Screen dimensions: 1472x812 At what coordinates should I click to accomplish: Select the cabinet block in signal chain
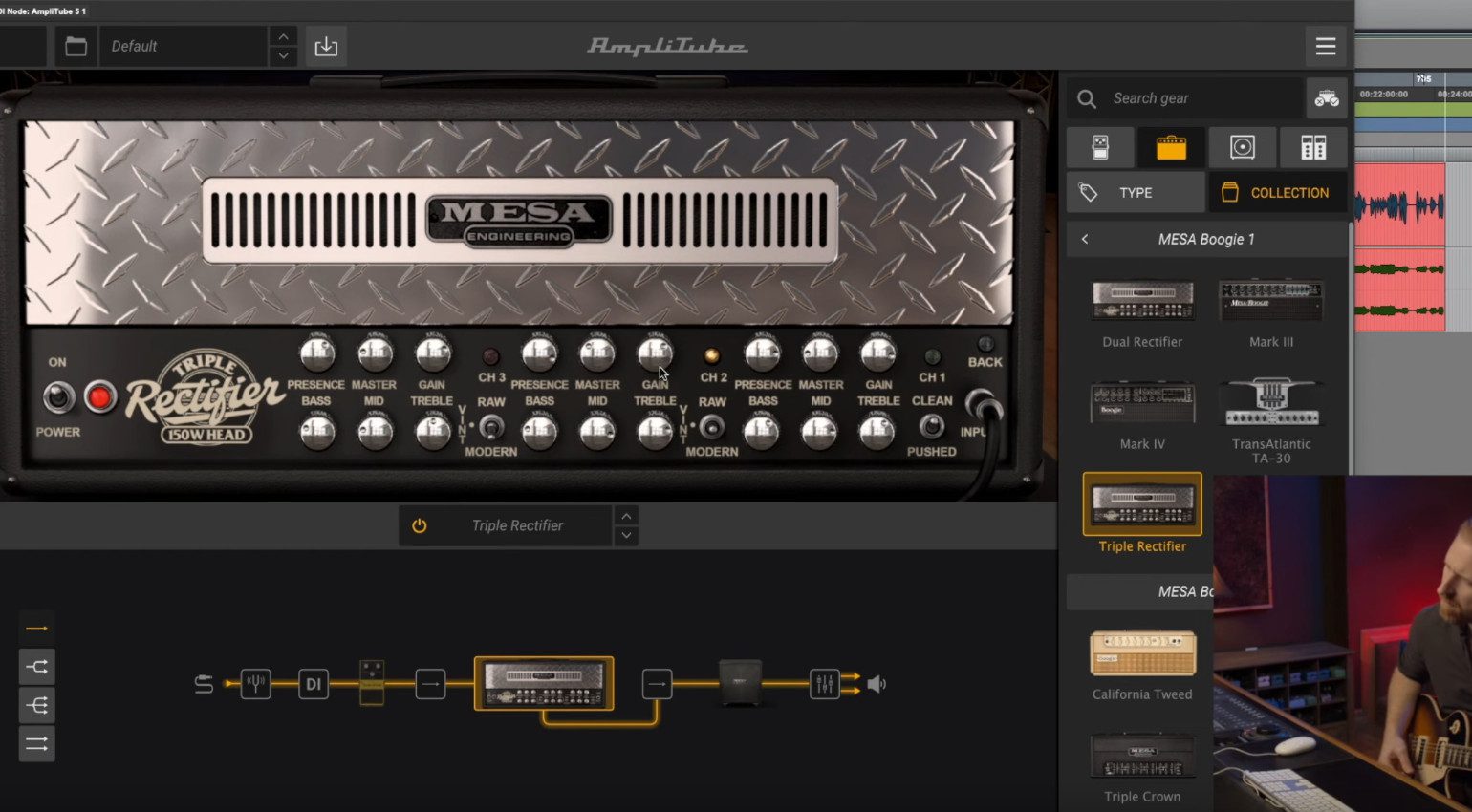tap(740, 683)
